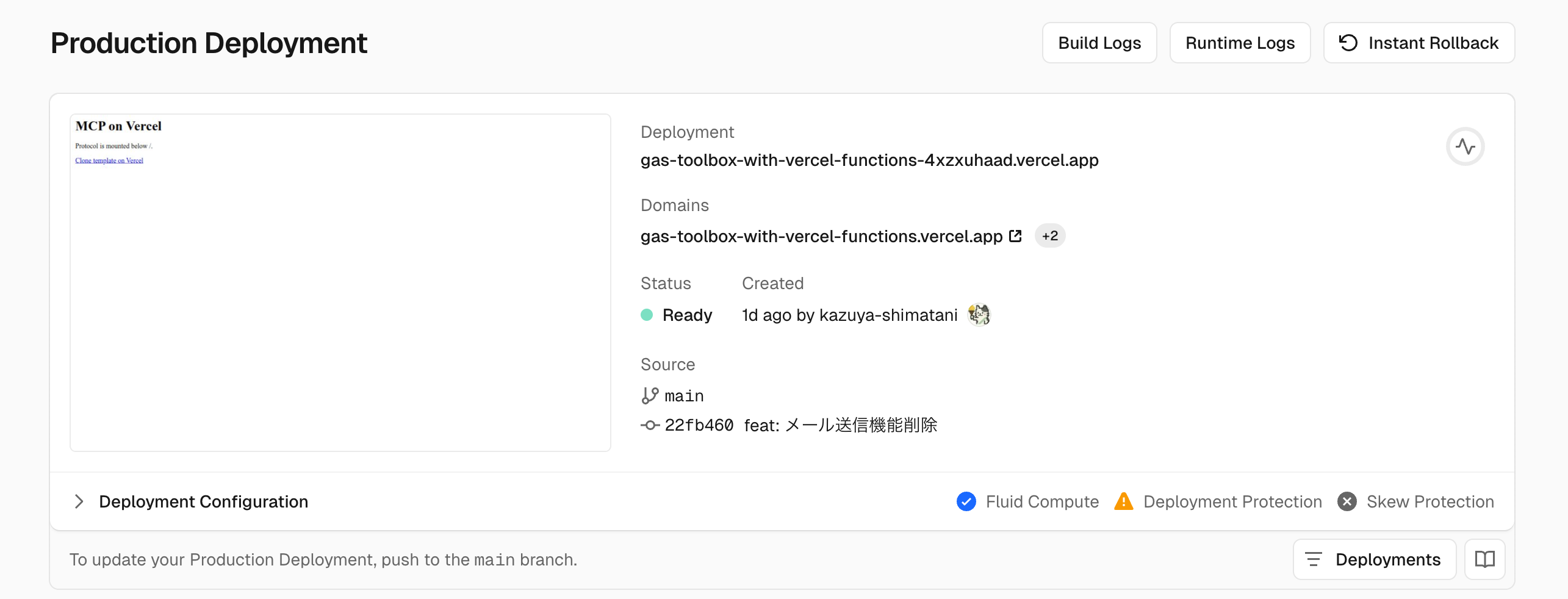This screenshot has height=599, width=1568.
Task: Open commit 22fb460 hash link
Action: pyautogui.click(x=699, y=425)
